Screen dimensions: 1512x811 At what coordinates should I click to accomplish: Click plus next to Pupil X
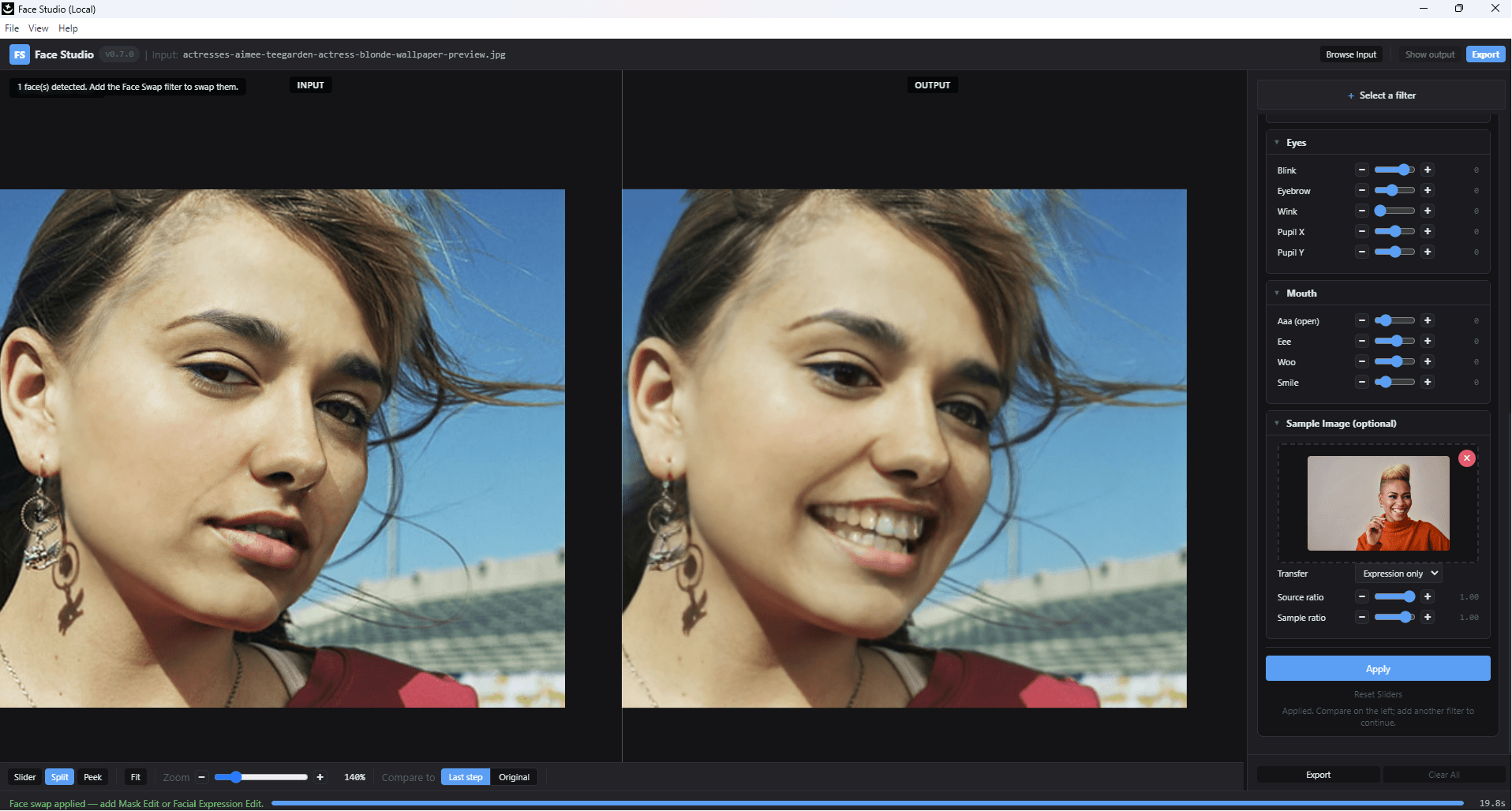1427,231
